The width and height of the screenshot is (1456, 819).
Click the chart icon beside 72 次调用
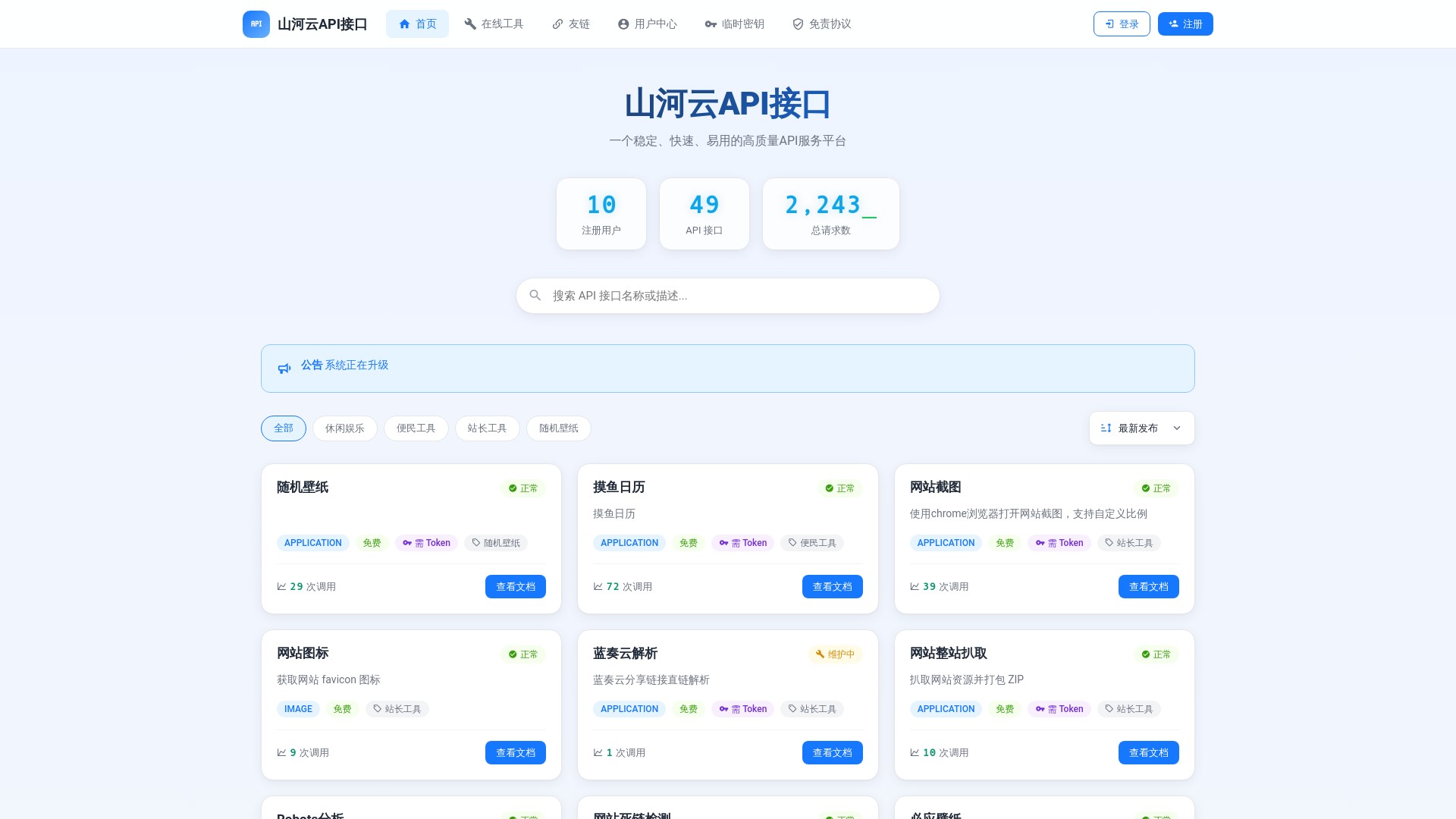click(598, 586)
